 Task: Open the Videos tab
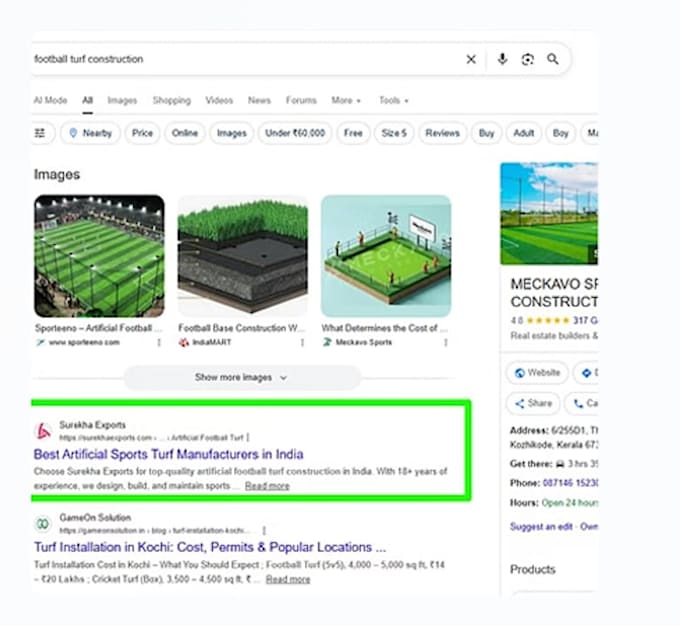(219, 100)
